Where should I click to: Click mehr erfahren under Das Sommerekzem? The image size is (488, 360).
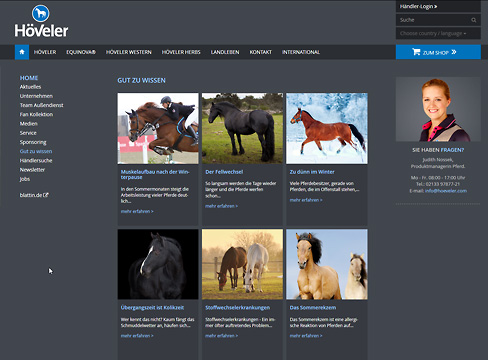point(306,336)
